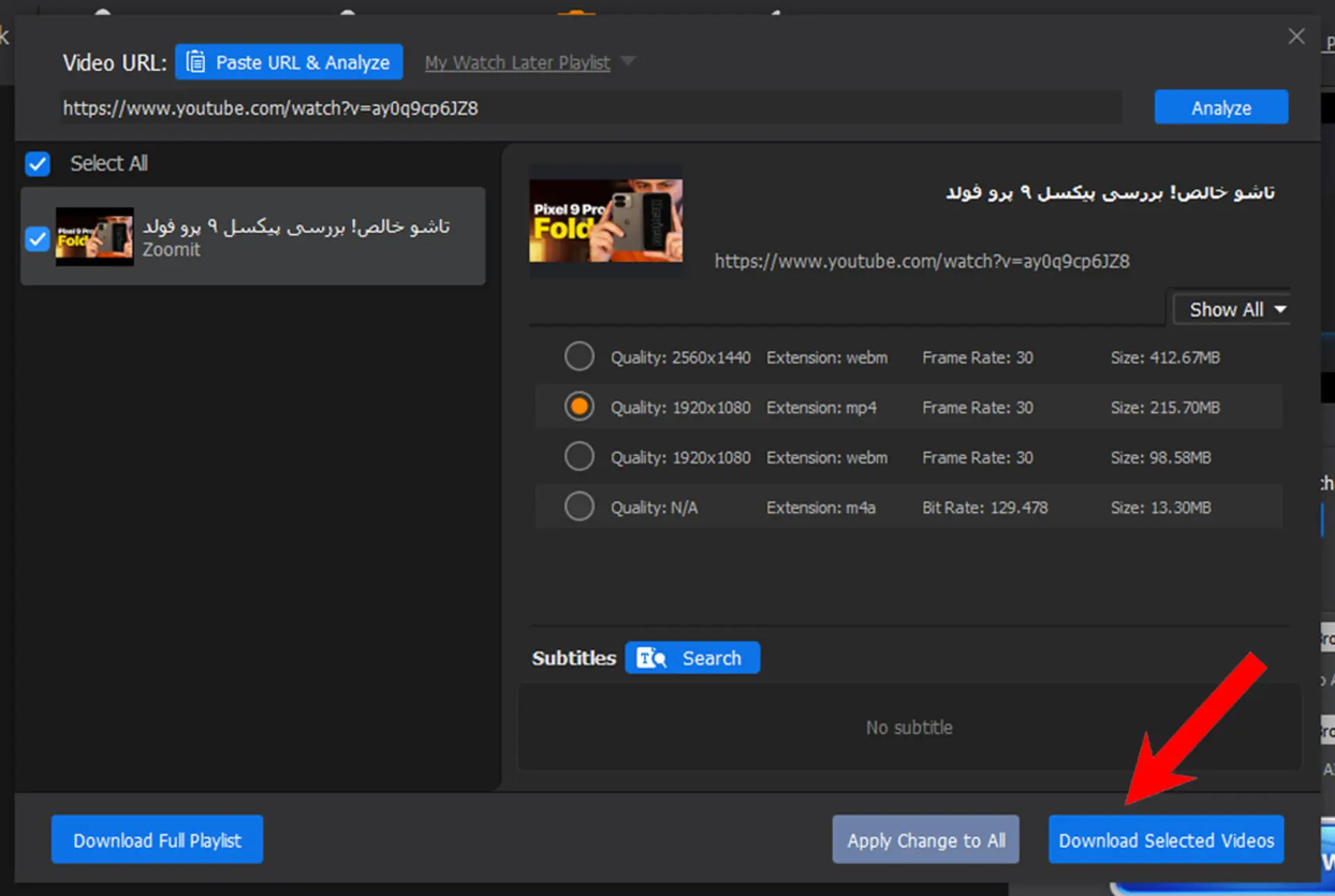
Task: Uncheck the Zoomit video checkbox
Action: (38, 238)
